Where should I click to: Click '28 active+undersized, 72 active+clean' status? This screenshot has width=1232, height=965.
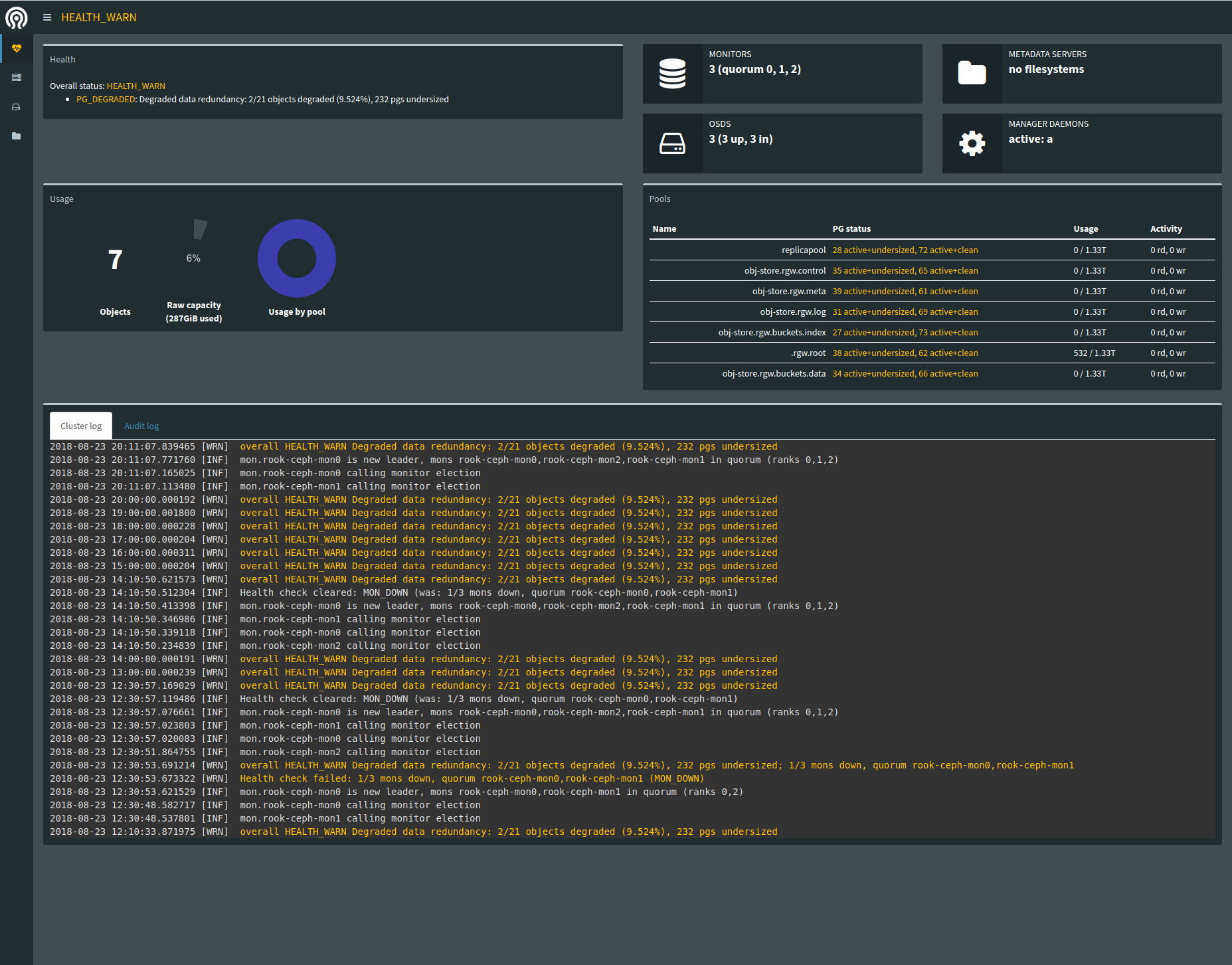[905, 250]
